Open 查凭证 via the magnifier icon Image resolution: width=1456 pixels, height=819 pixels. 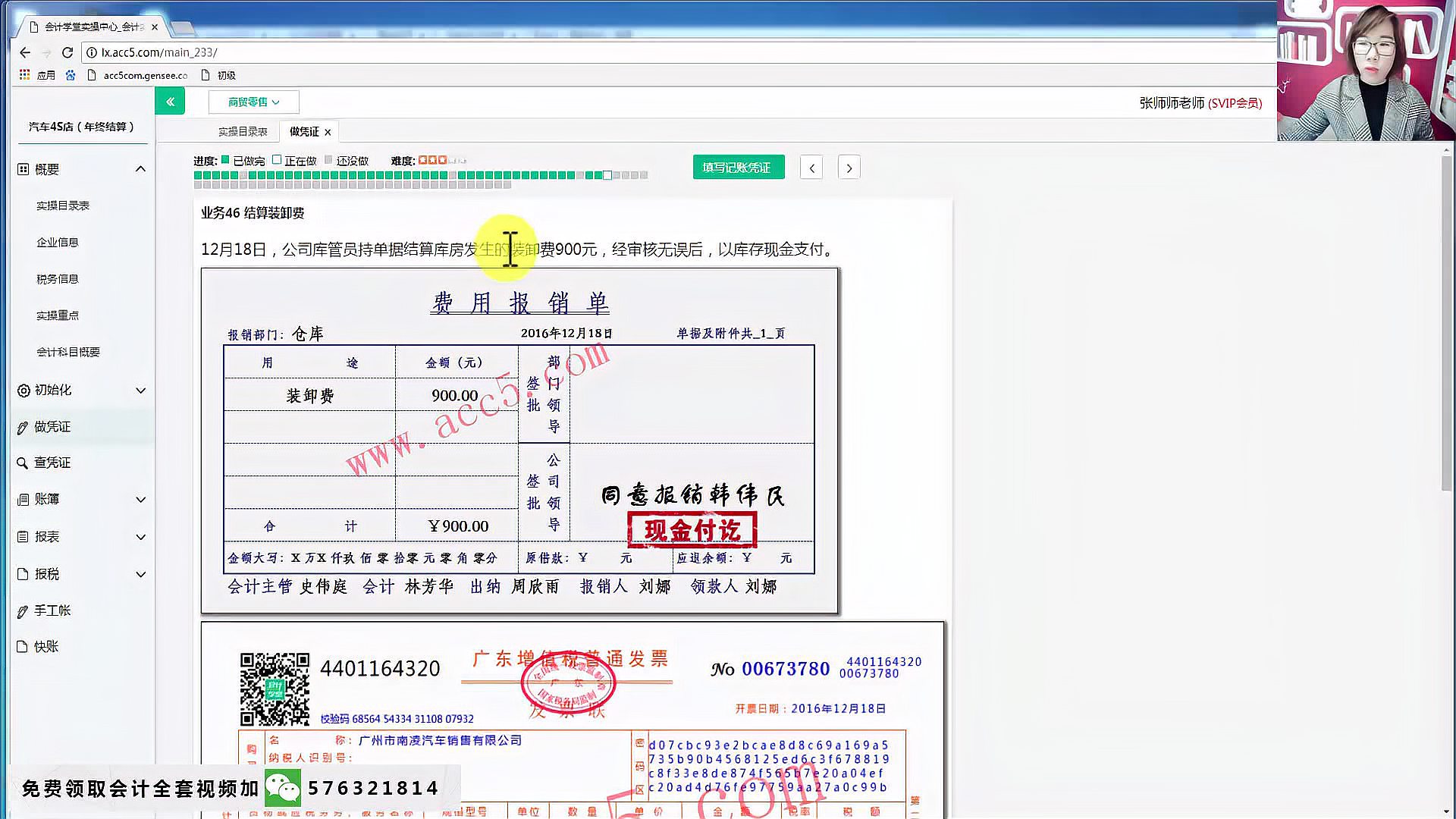pyautogui.click(x=23, y=463)
